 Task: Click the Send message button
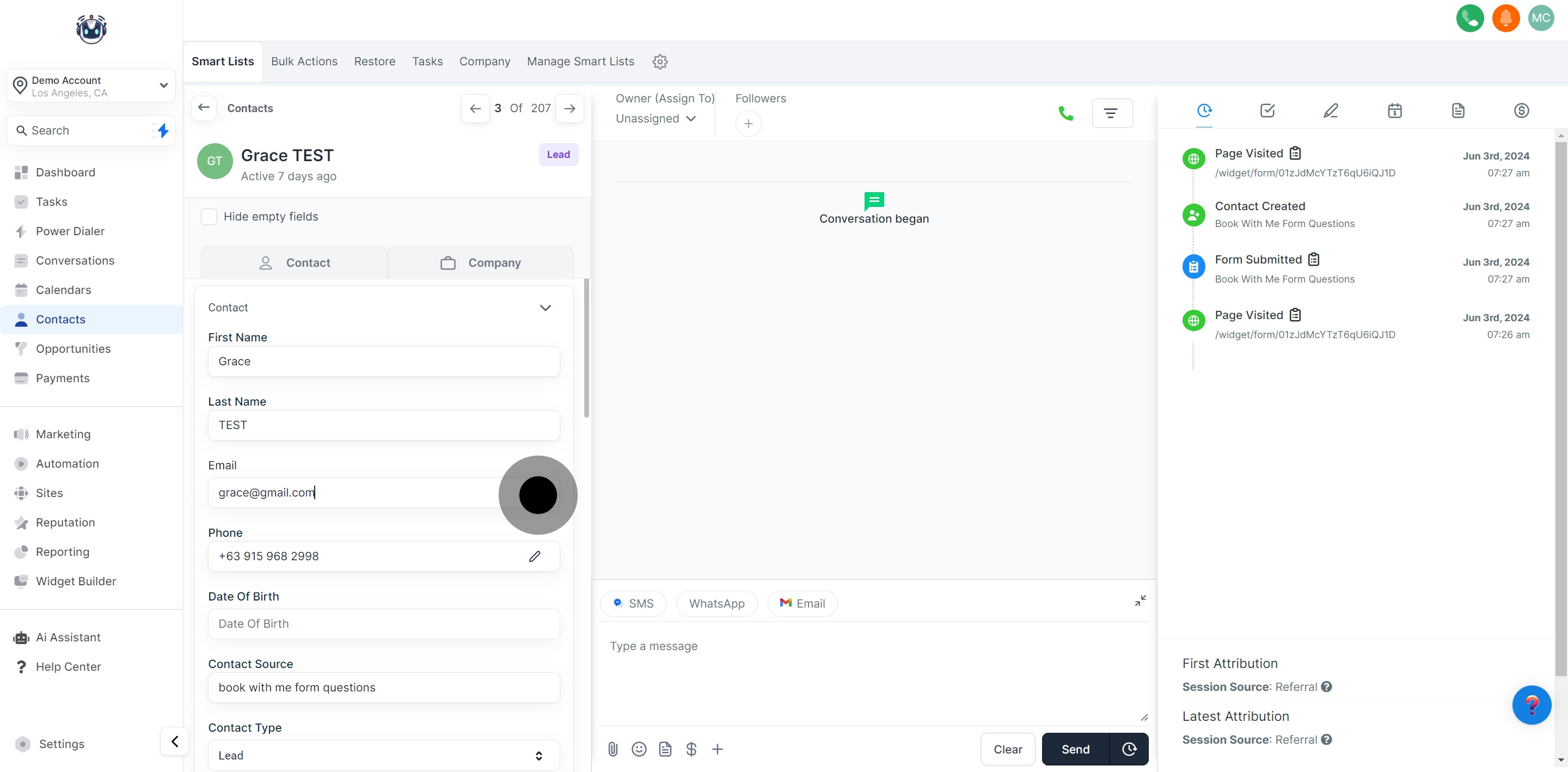[1075, 749]
